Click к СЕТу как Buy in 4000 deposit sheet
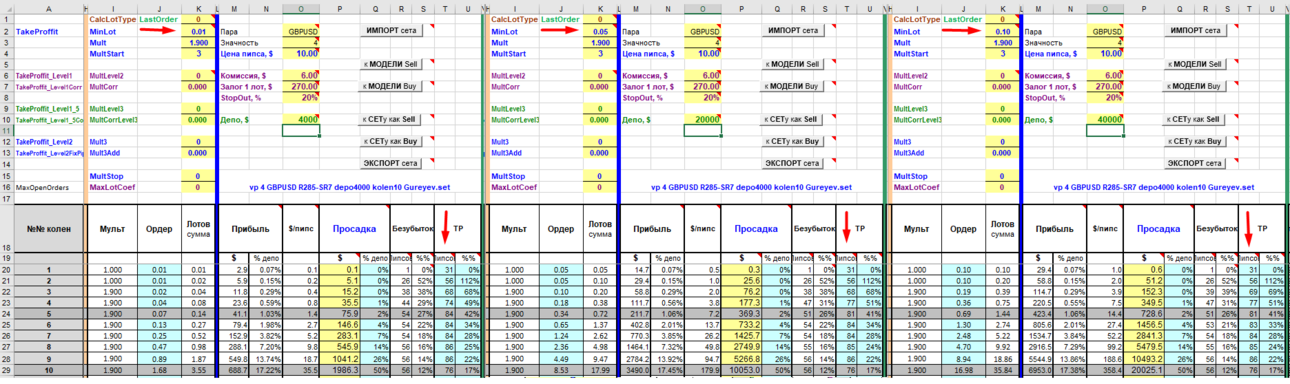This screenshot has width=1290, height=384. tap(391, 141)
